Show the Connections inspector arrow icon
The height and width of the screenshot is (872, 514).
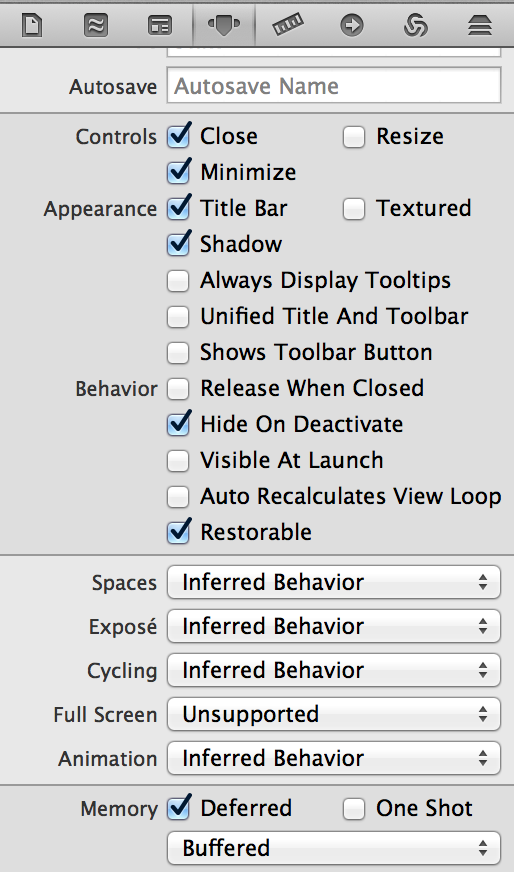click(x=352, y=25)
